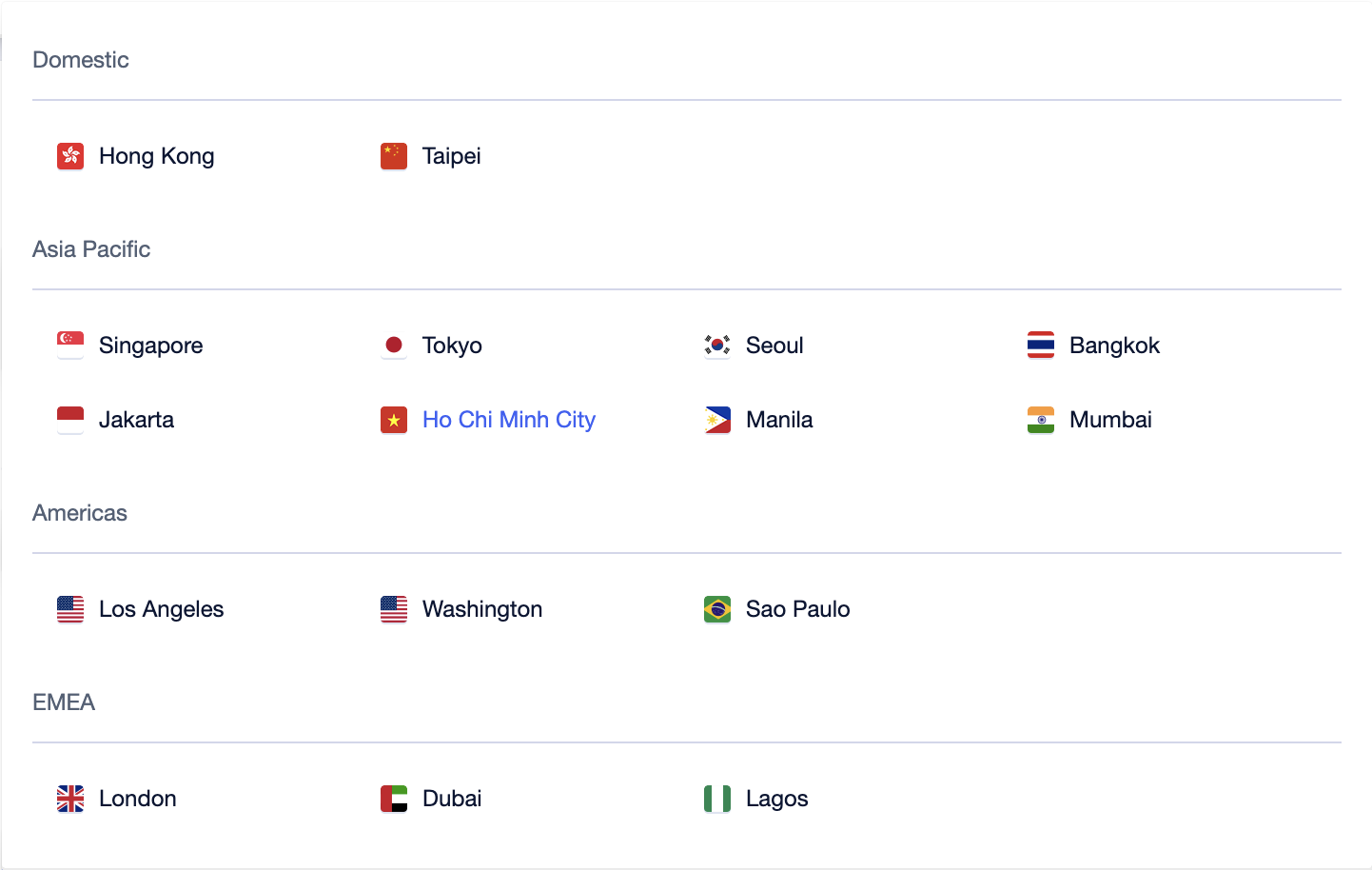
Task: Click the Singapore flag icon
Action: 70,346
